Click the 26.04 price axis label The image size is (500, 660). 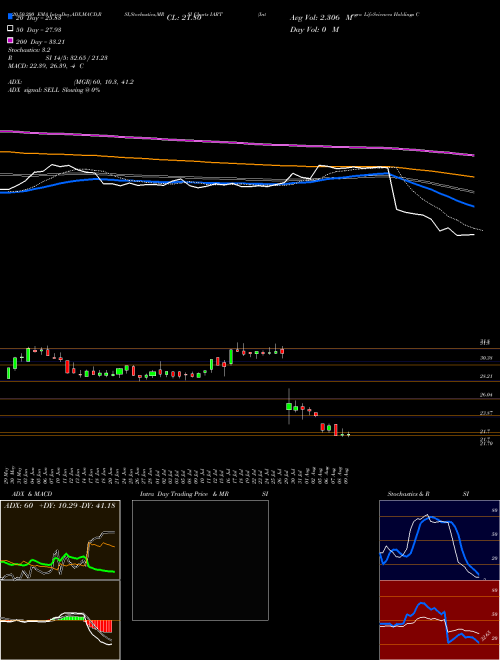click(x=486, y=395)
